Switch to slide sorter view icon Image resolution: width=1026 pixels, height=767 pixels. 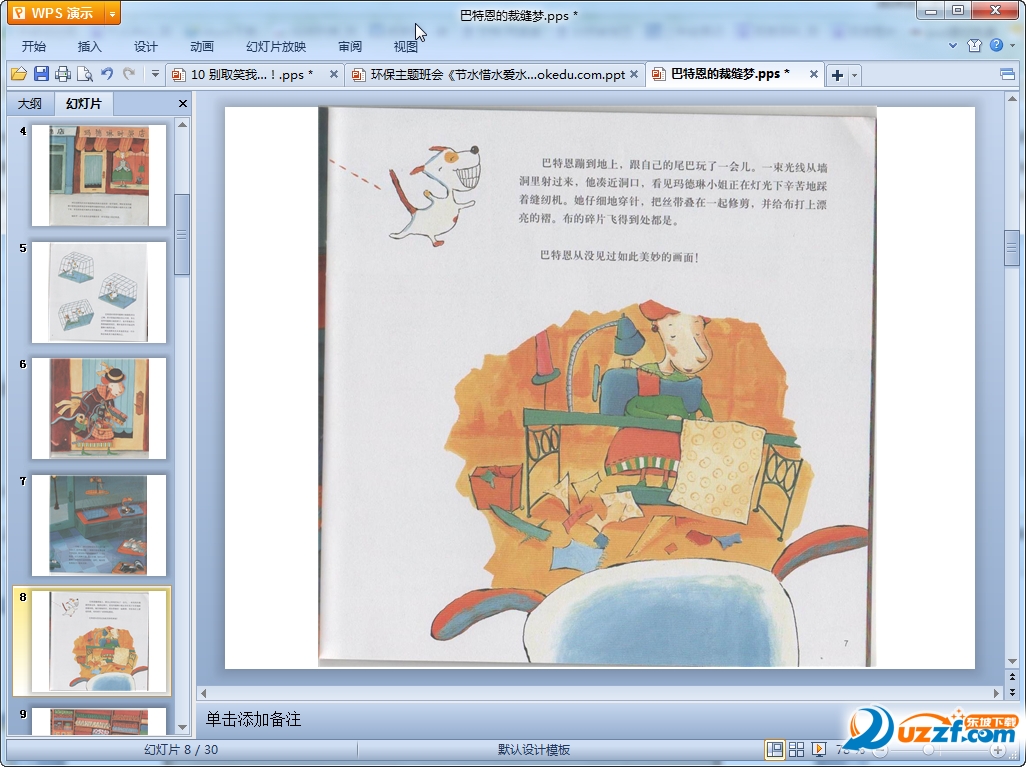[796, 749]
